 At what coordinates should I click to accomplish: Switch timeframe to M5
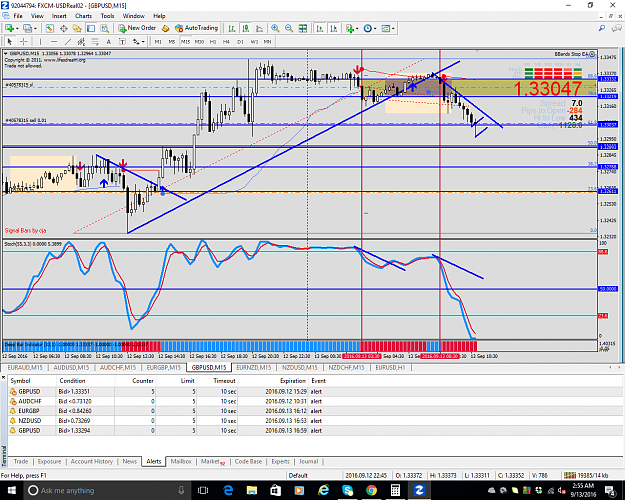[172, 41]
